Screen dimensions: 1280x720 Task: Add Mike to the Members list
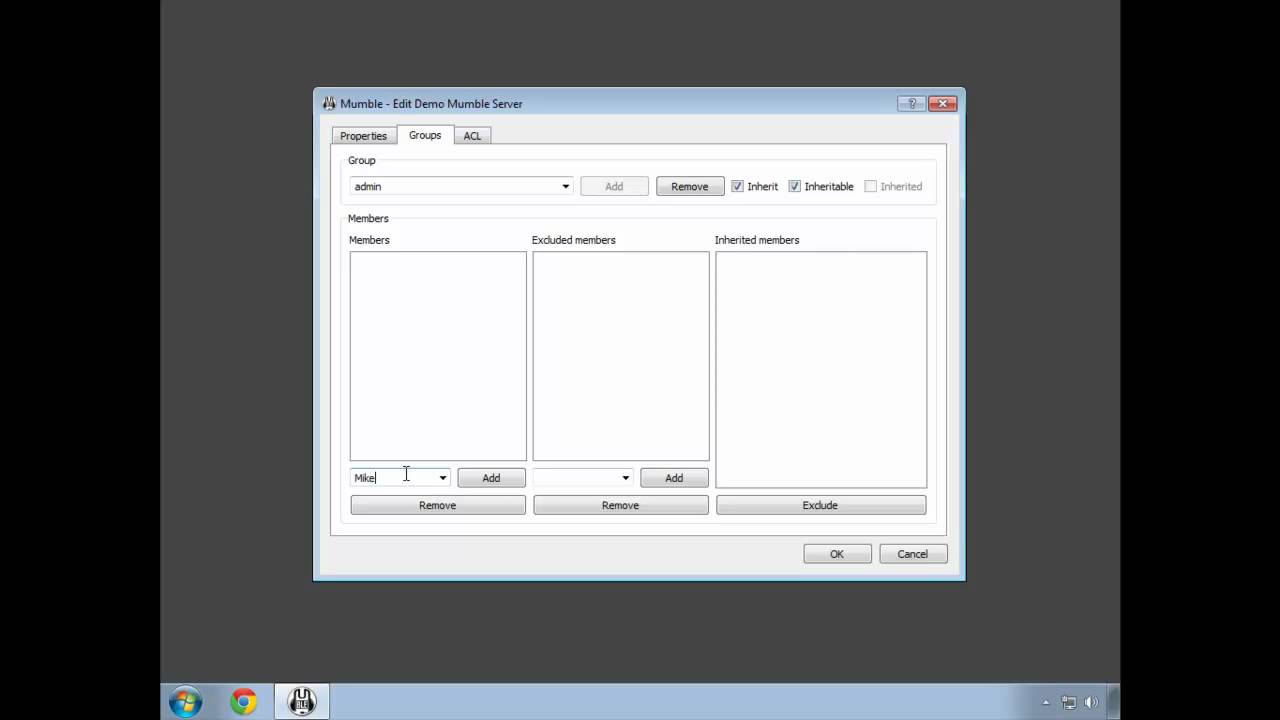pos(491,478)
